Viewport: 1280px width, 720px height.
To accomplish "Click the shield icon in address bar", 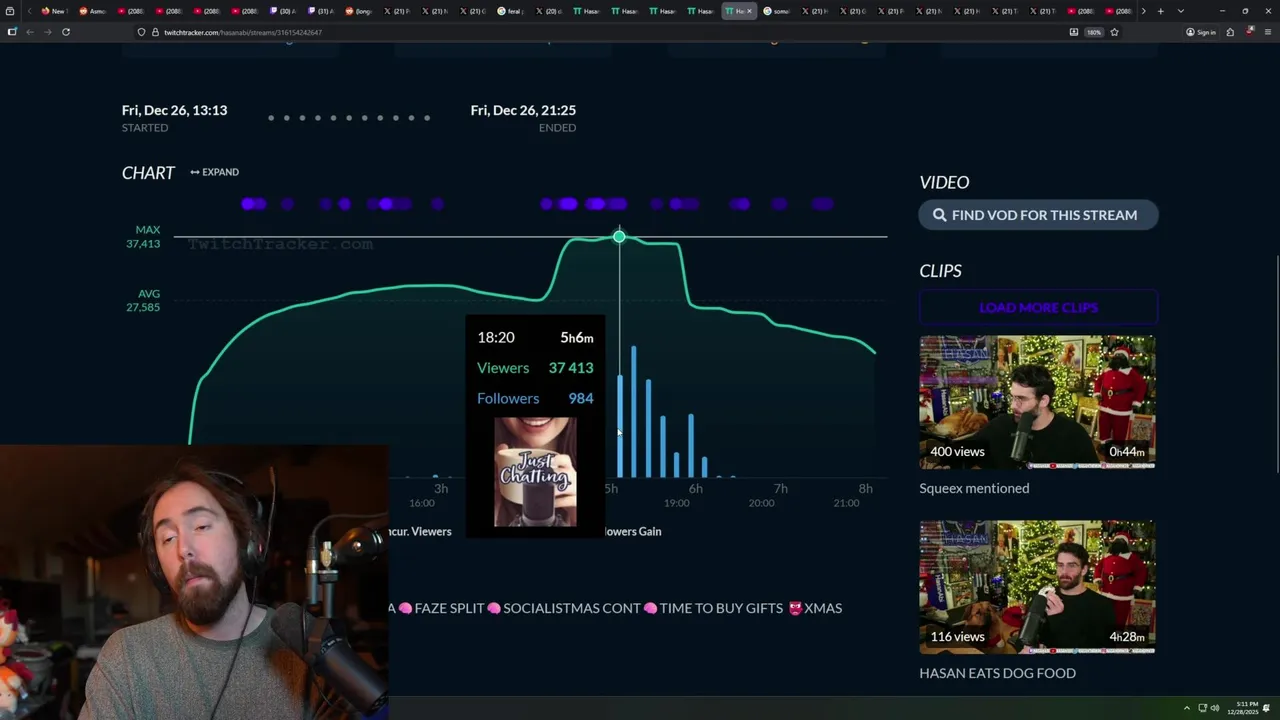I will coord(141,32).
